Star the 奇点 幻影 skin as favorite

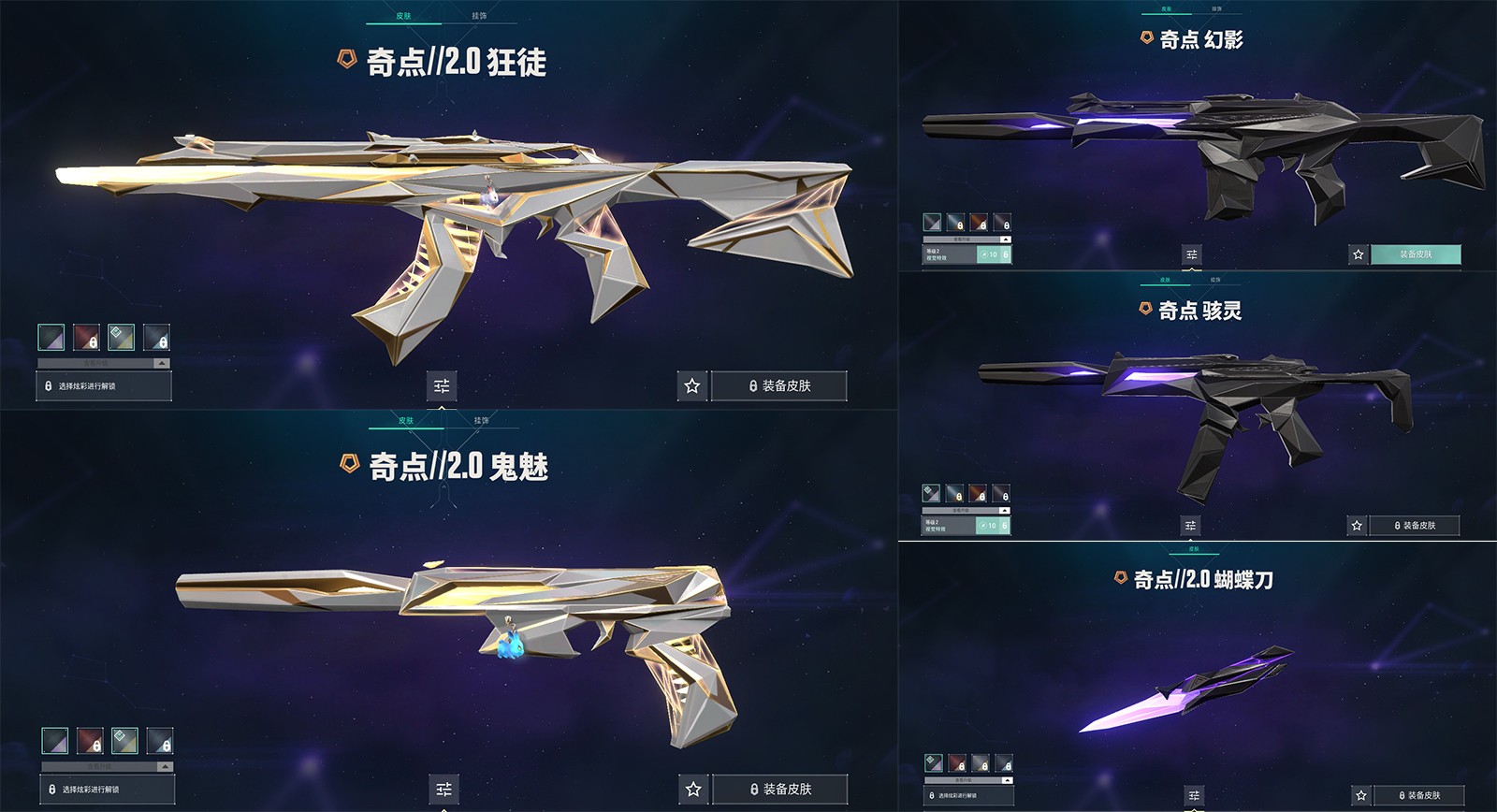1359,254
